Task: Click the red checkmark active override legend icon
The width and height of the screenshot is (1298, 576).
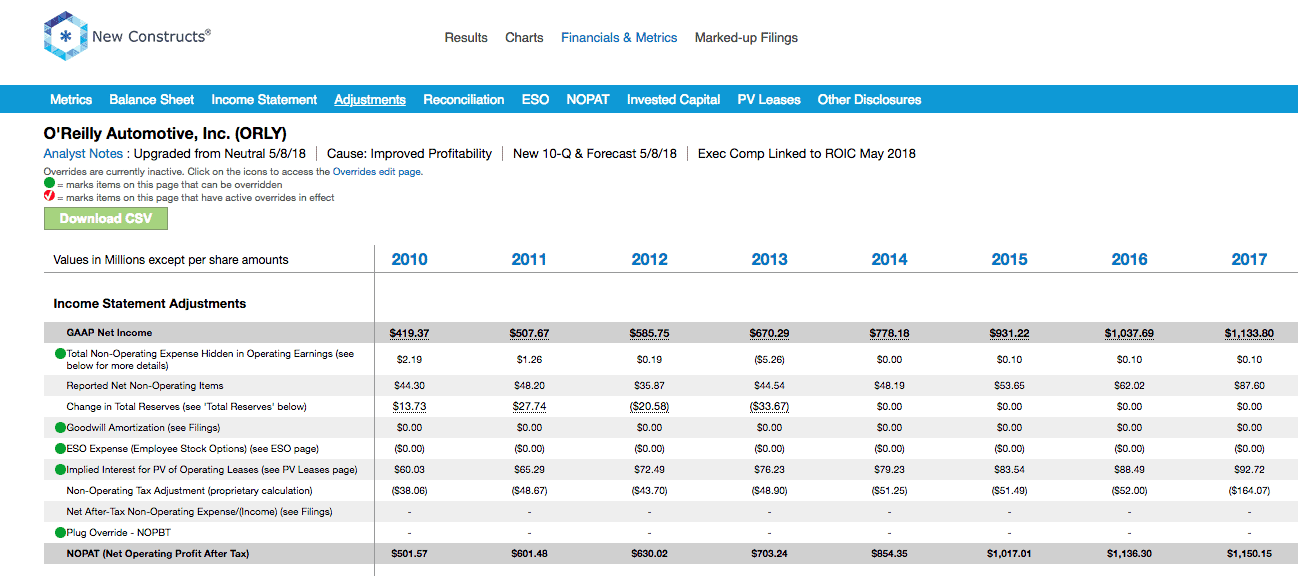Action: pyautogui.click(x=49, y=197)
